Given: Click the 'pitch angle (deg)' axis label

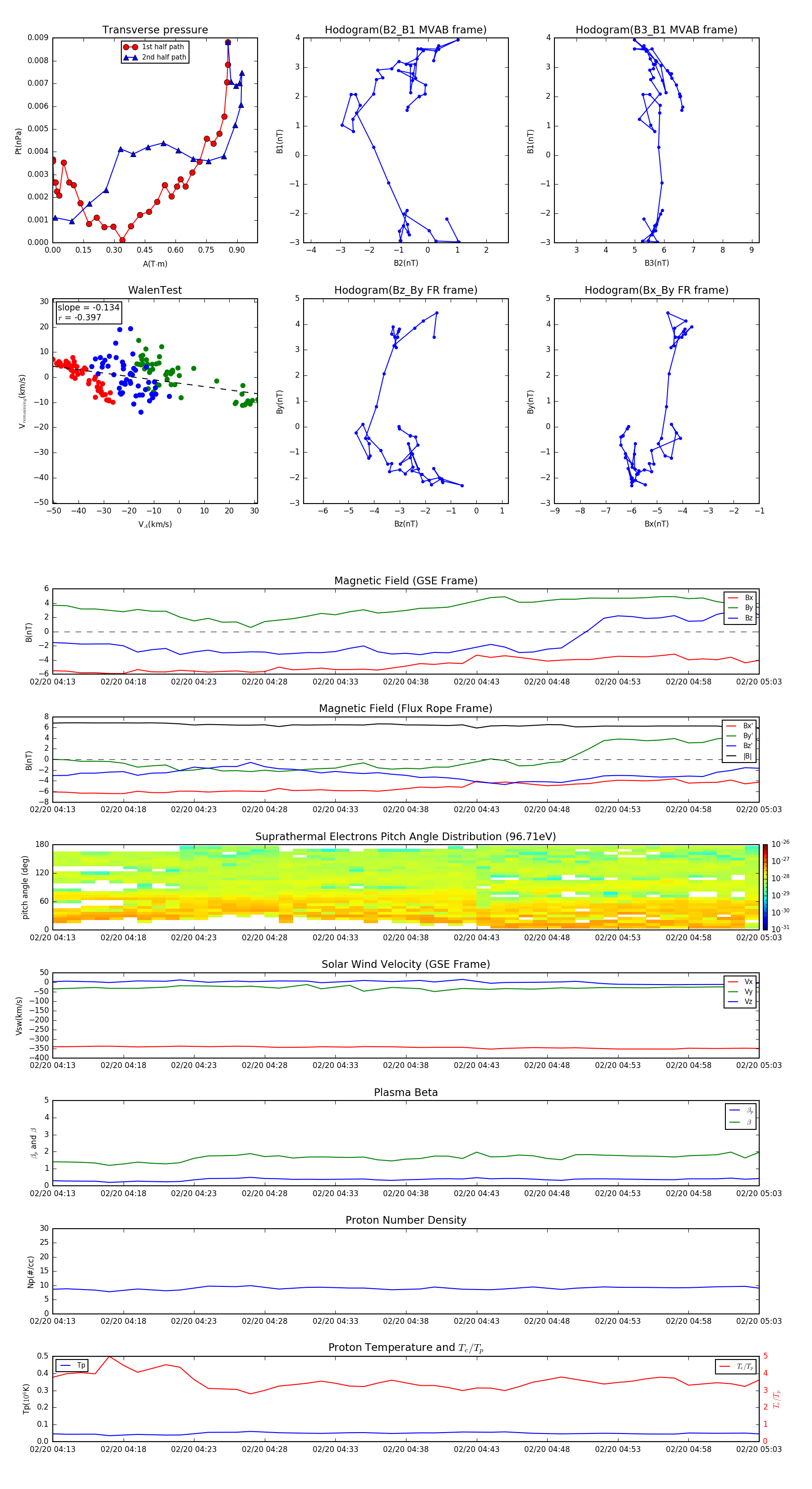Looking at the screenshot, I should (25, 887).
